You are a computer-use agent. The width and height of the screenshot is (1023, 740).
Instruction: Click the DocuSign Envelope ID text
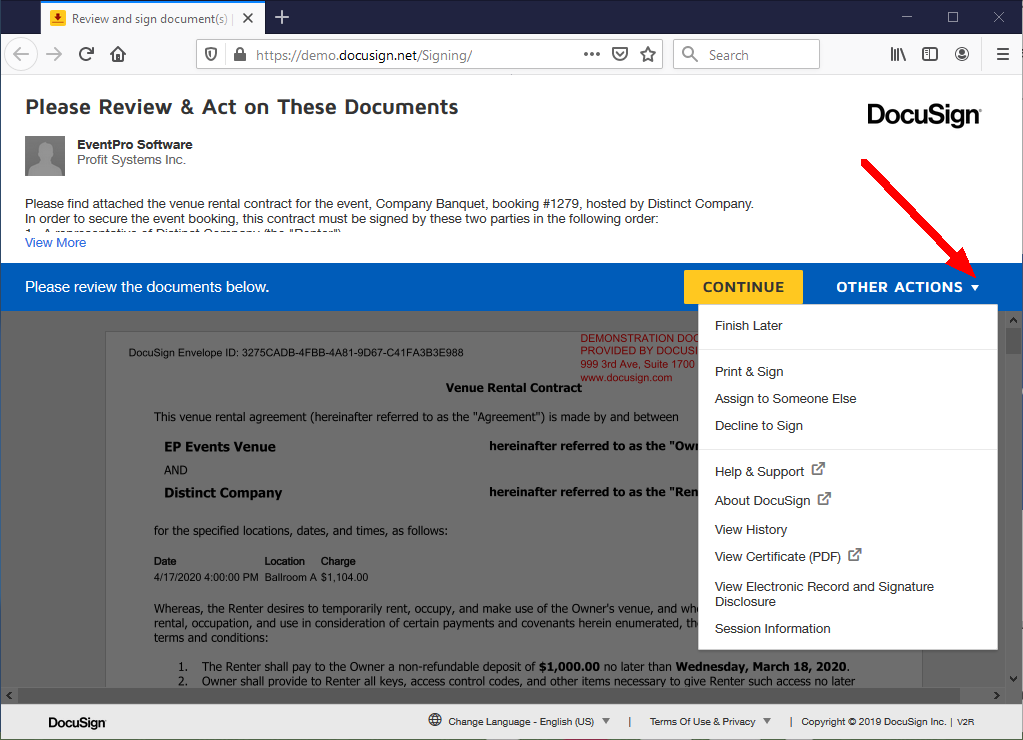click(296, 352)
